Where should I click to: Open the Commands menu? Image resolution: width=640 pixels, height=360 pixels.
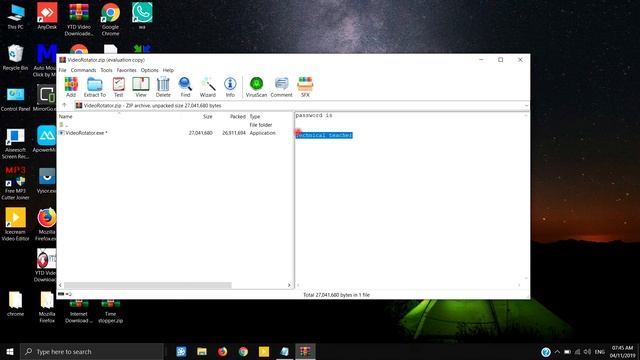(x=83, y=70)
